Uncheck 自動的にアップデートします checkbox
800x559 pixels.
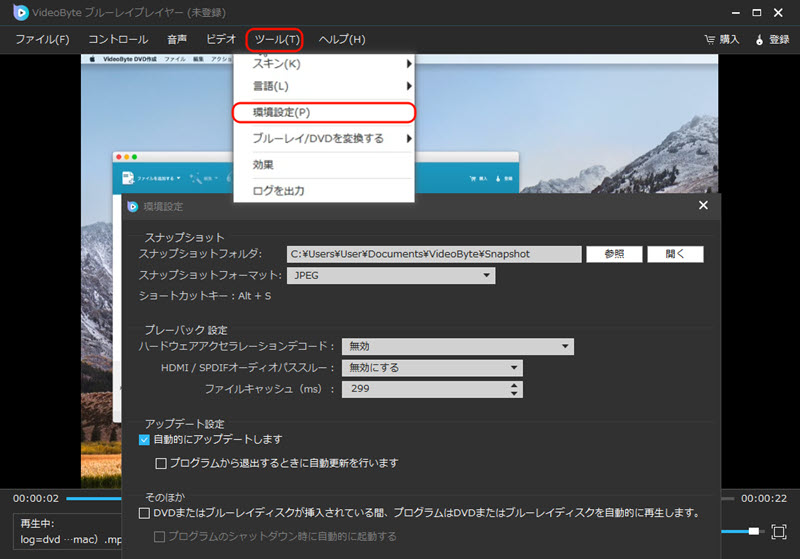coord(144,440)
